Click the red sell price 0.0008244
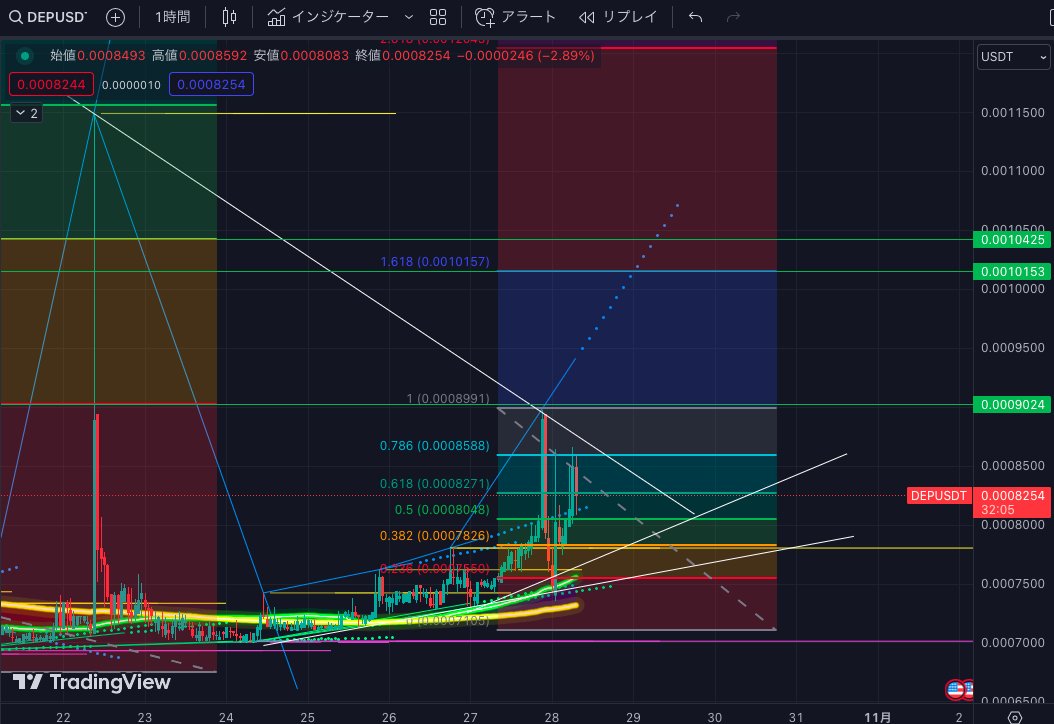 pos(51,84)
